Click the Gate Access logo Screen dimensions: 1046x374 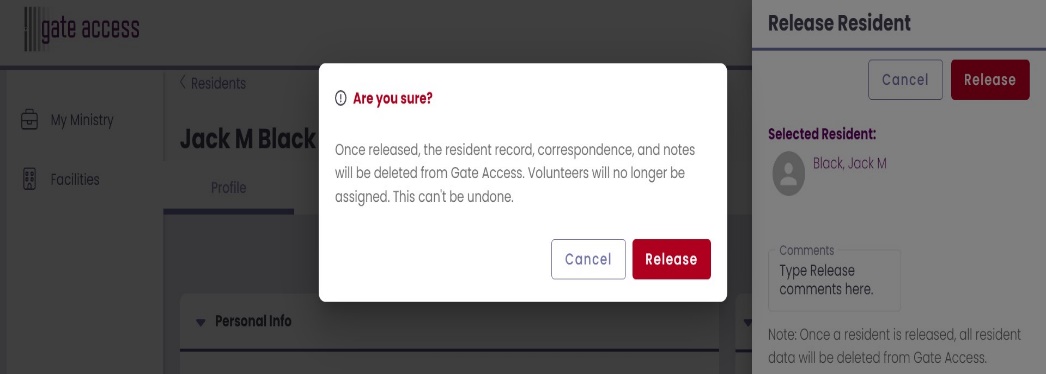tap(81, 29)
